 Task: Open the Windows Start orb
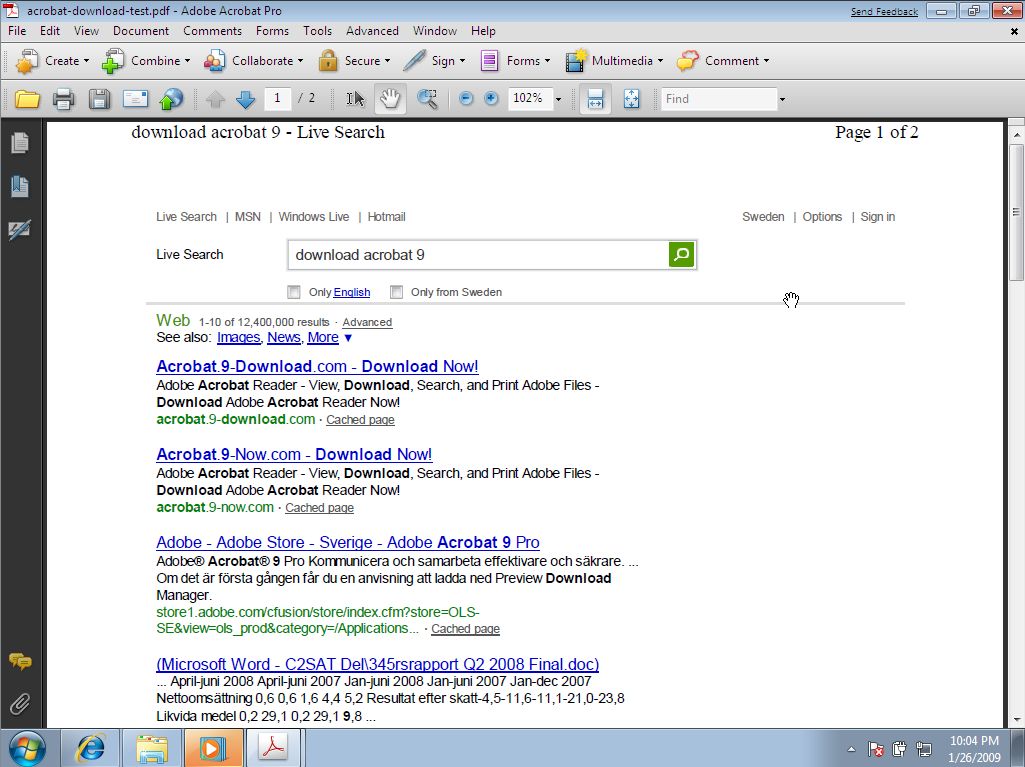[27, 749]
